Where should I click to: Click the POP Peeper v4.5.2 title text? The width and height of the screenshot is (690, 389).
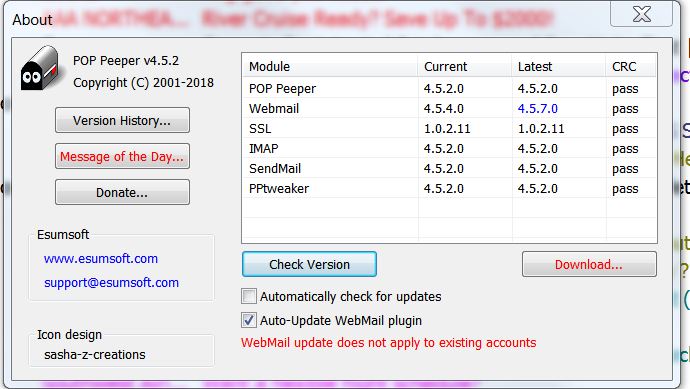point(126,60)
